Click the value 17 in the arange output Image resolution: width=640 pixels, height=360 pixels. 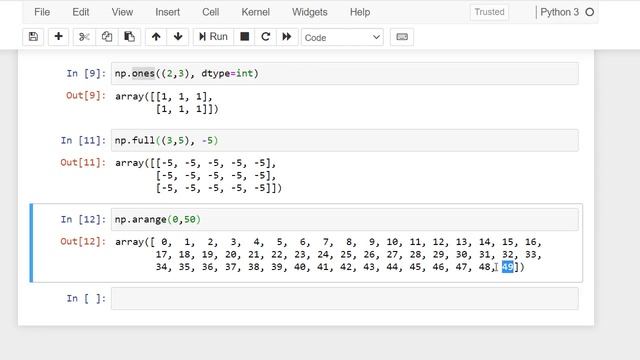point(161,255)
